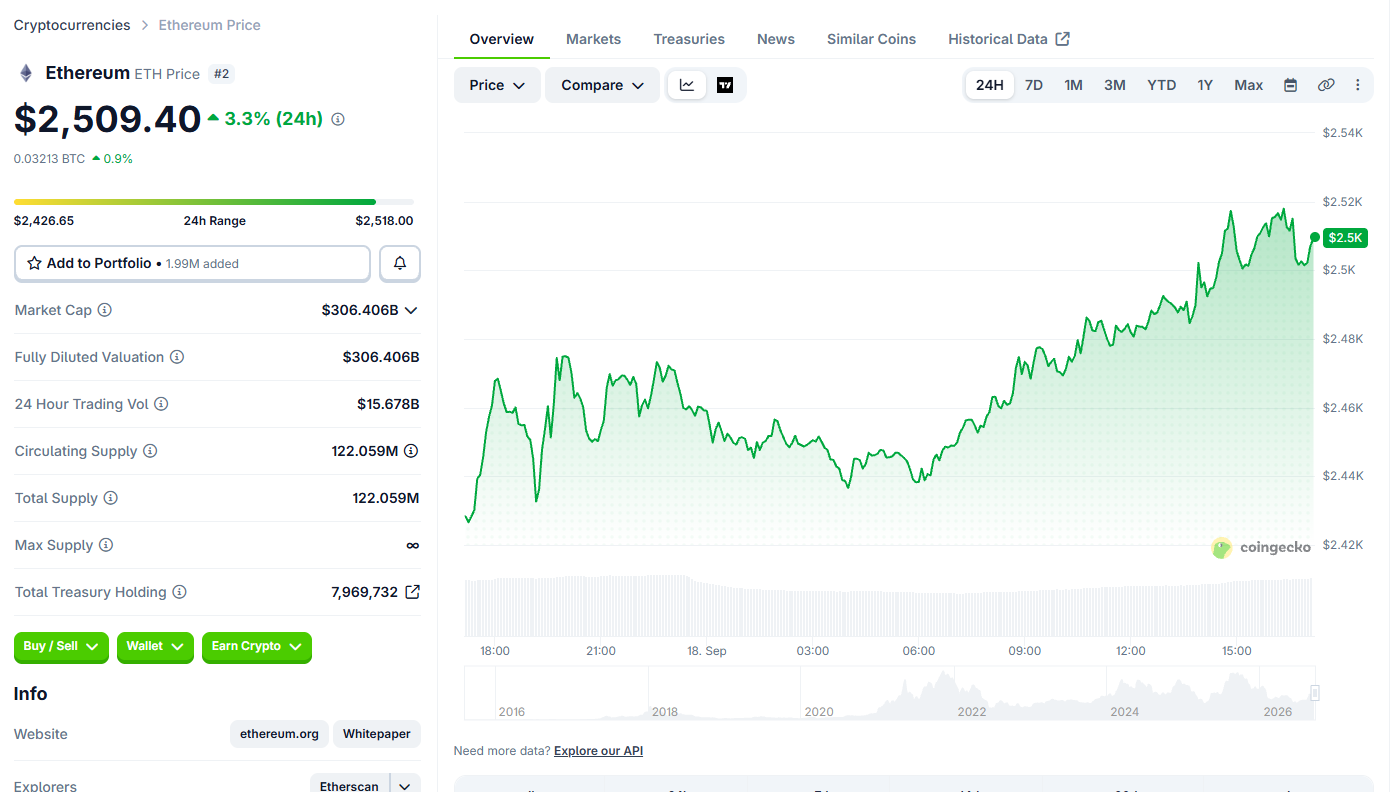This screenshot has width=1393, height=792.
Task: Select the 7D time range
Action: coord(1034,85)
